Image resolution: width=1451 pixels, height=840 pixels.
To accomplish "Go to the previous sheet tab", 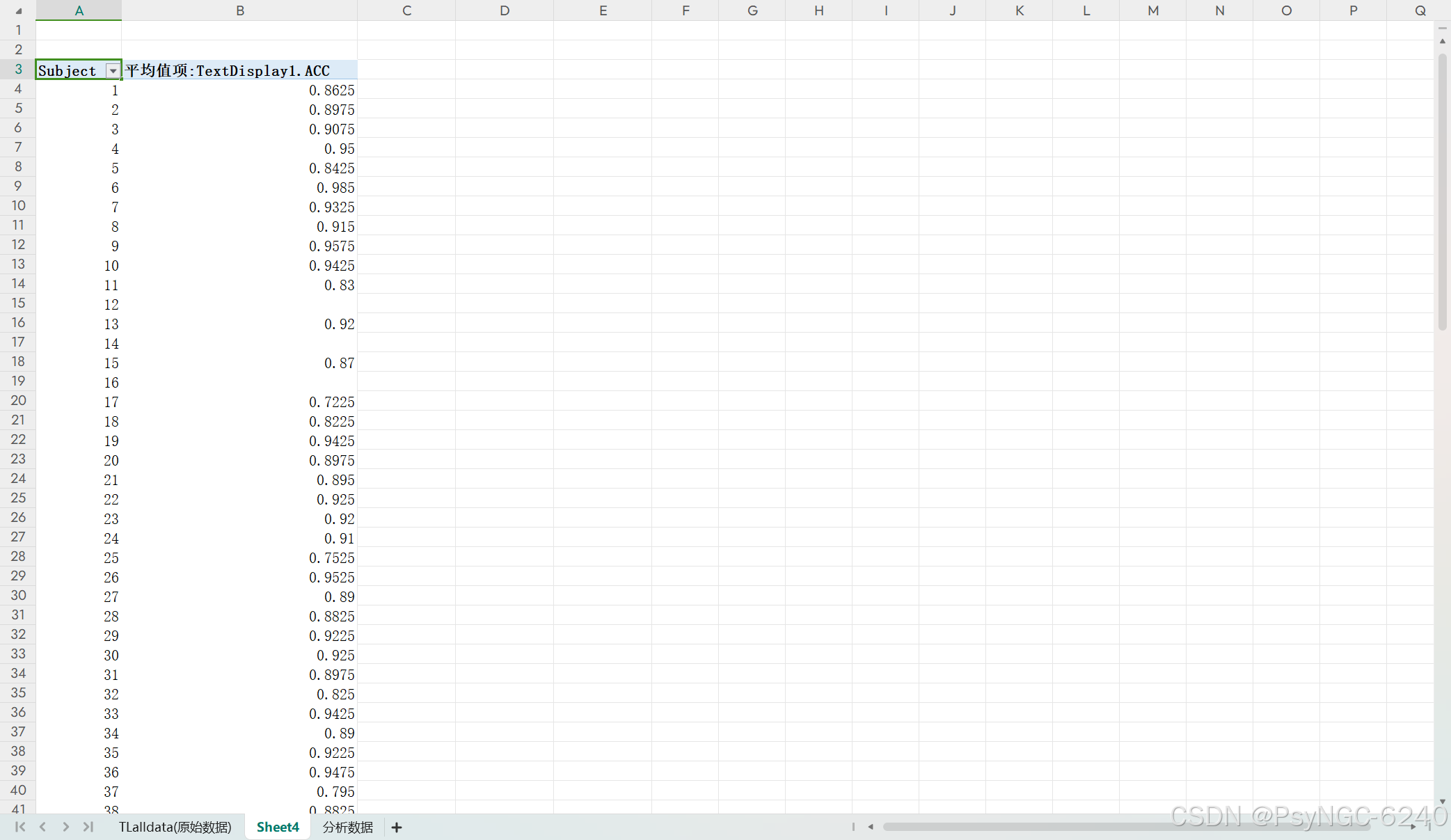I will click(x=43, y=827).
